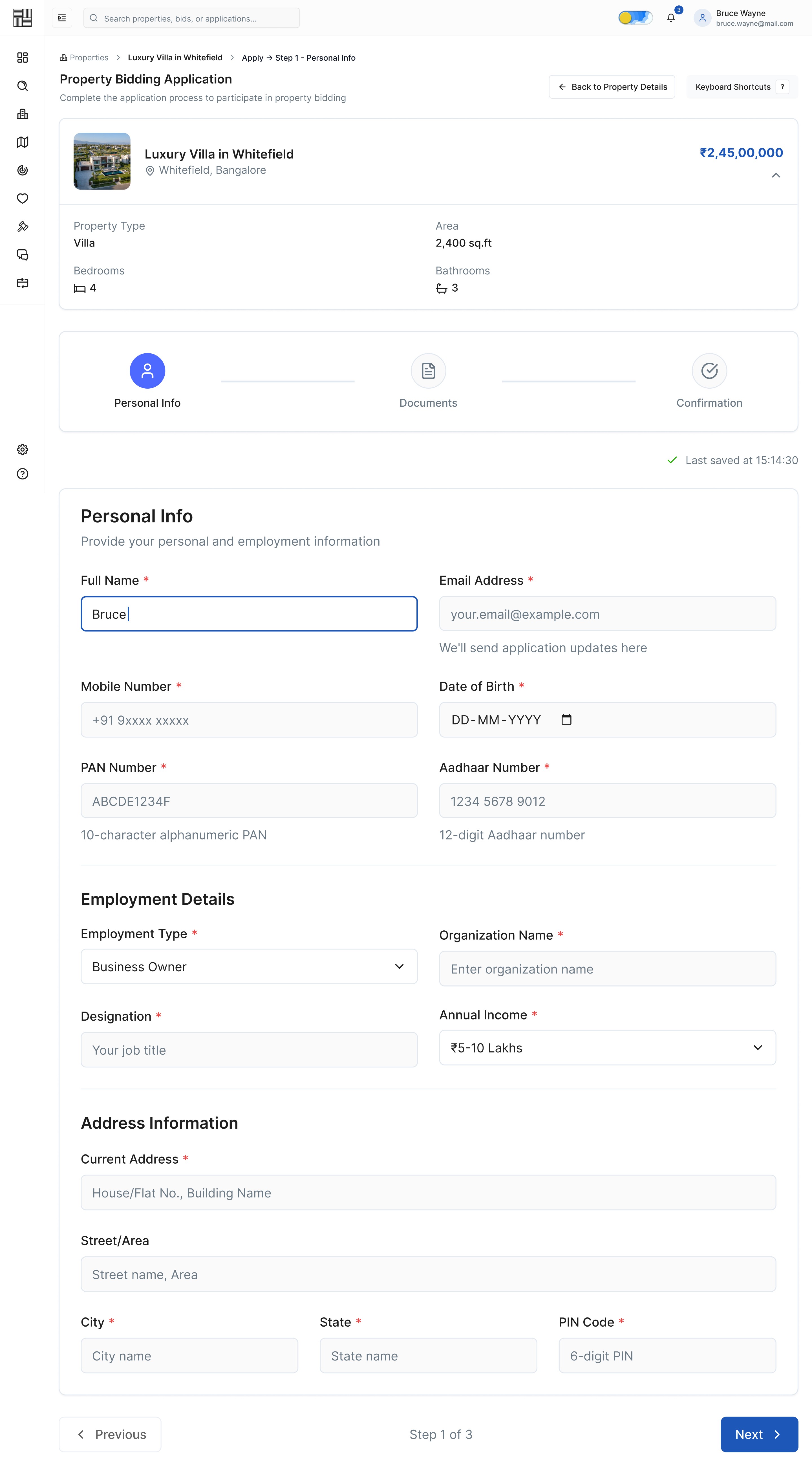Click the "Step 1 of 3" text

pyautogui.click(x=441, y=1434)
